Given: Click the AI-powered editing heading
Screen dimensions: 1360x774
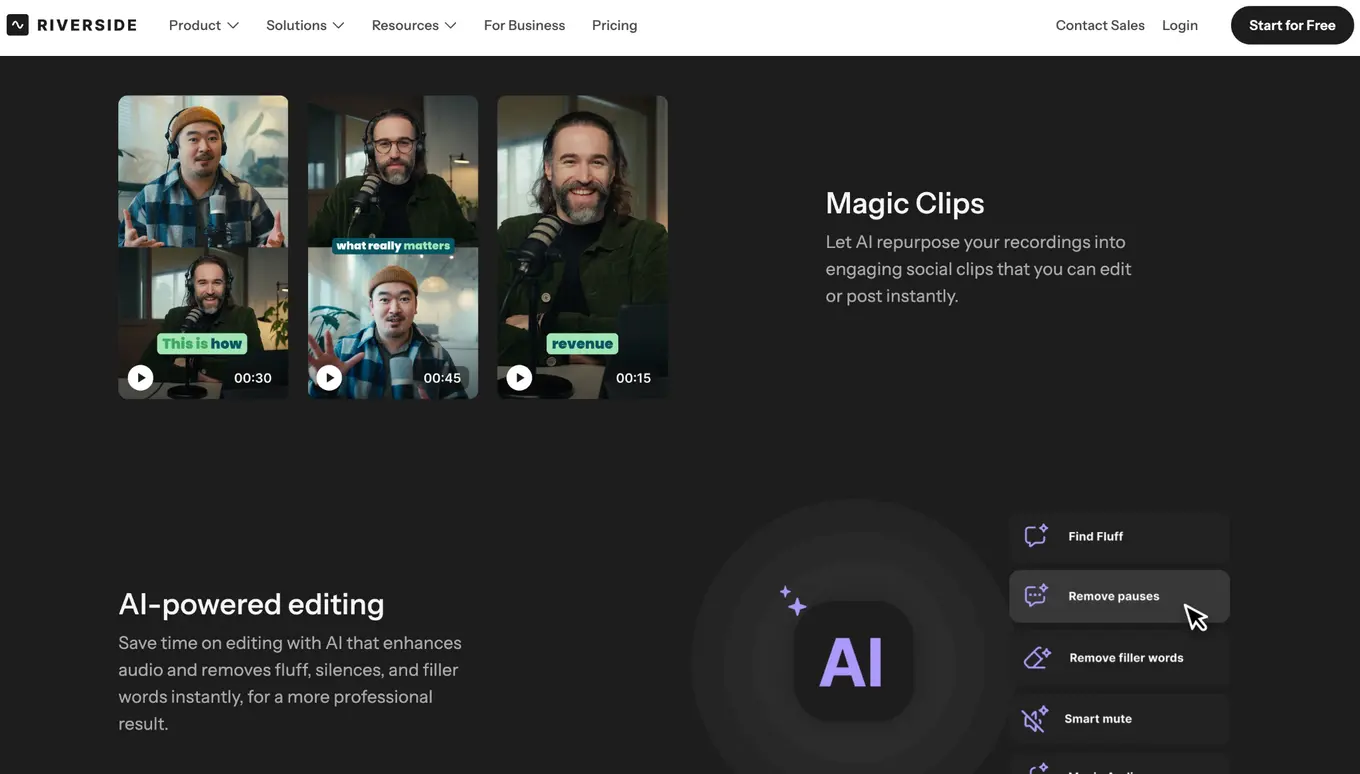Looking at the screenshot, I should (x=251, y=604).
